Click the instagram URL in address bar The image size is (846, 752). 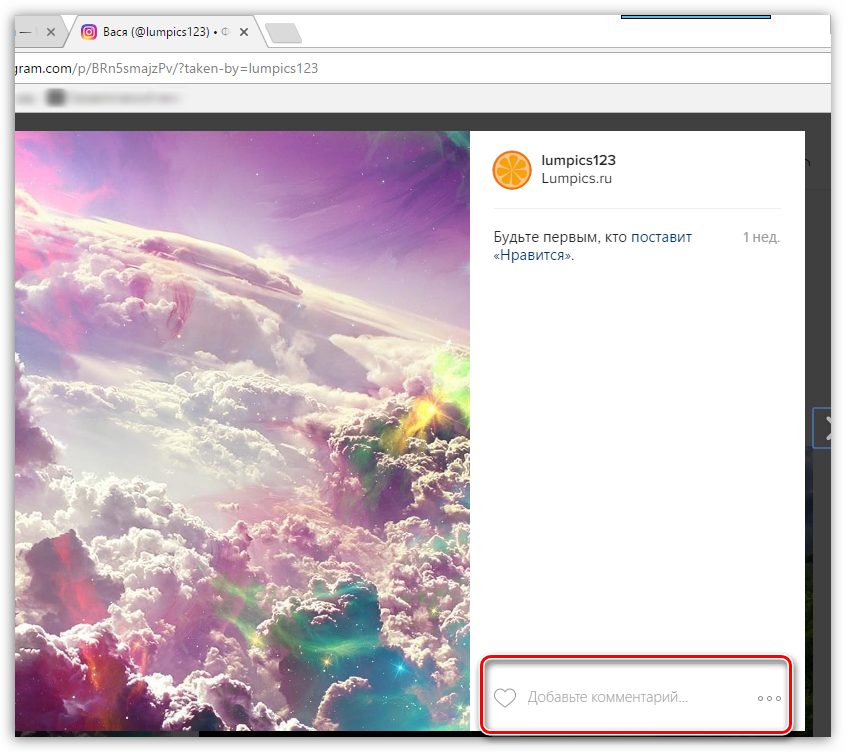coord(166,69)
